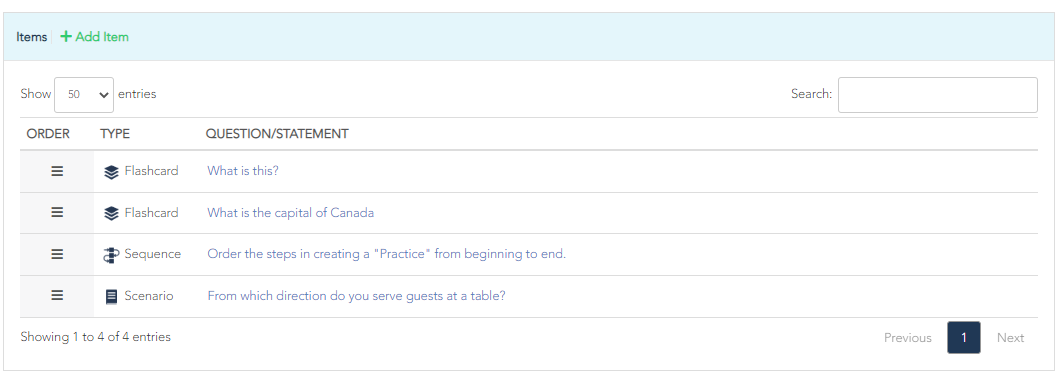Screen dimensions: 1058x371
Task: Open the Order the steps sequence question
Action: click(387, 254)
